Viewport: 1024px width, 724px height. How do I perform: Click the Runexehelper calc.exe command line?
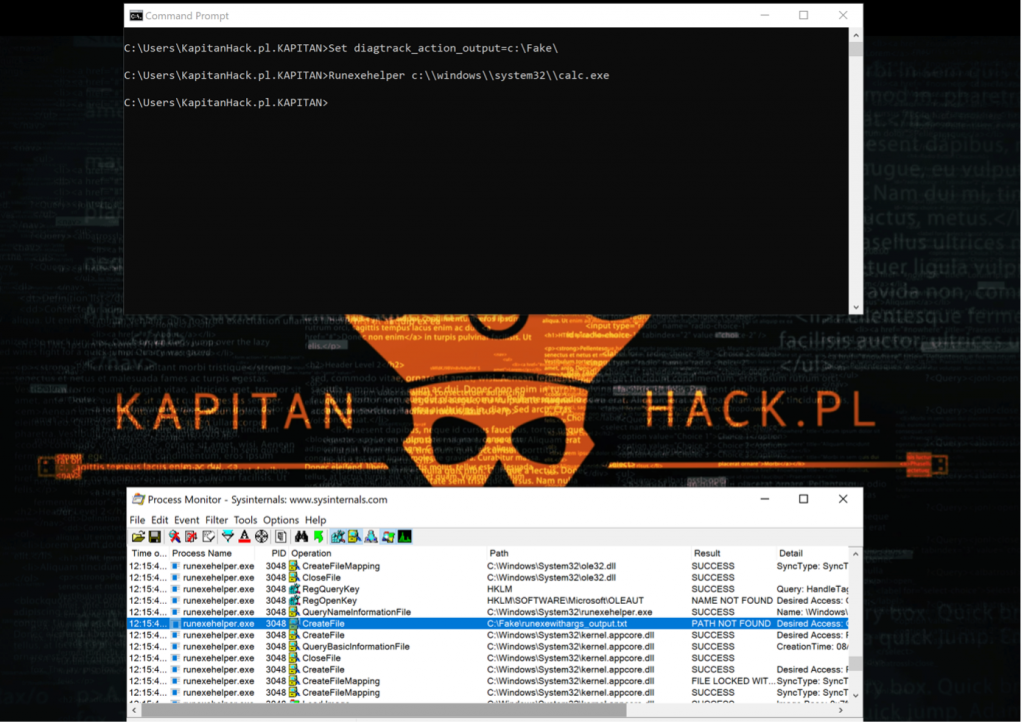(366, 76)
